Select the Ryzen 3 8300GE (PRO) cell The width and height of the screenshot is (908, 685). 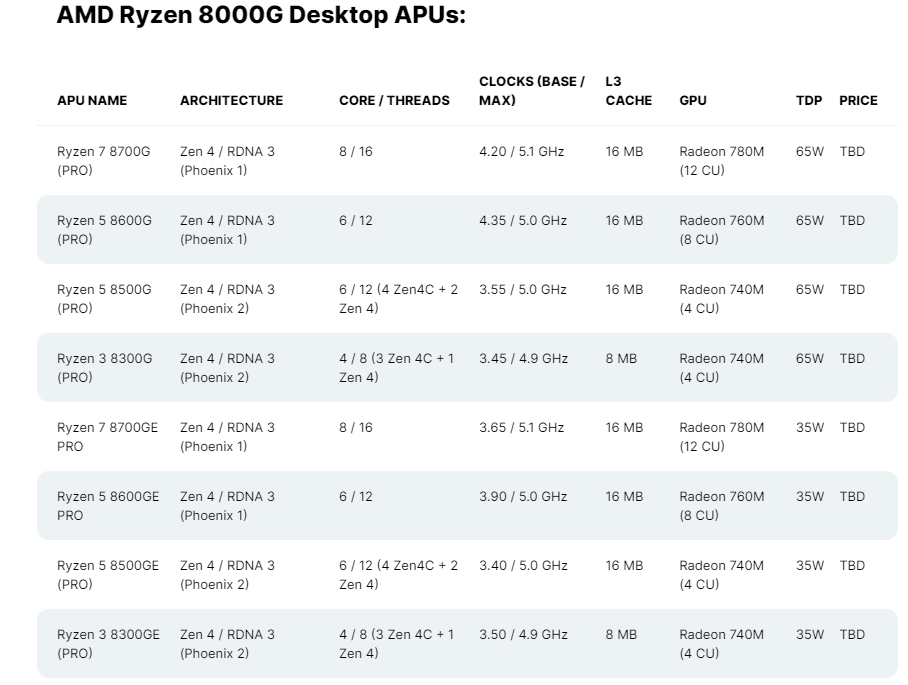108,643
